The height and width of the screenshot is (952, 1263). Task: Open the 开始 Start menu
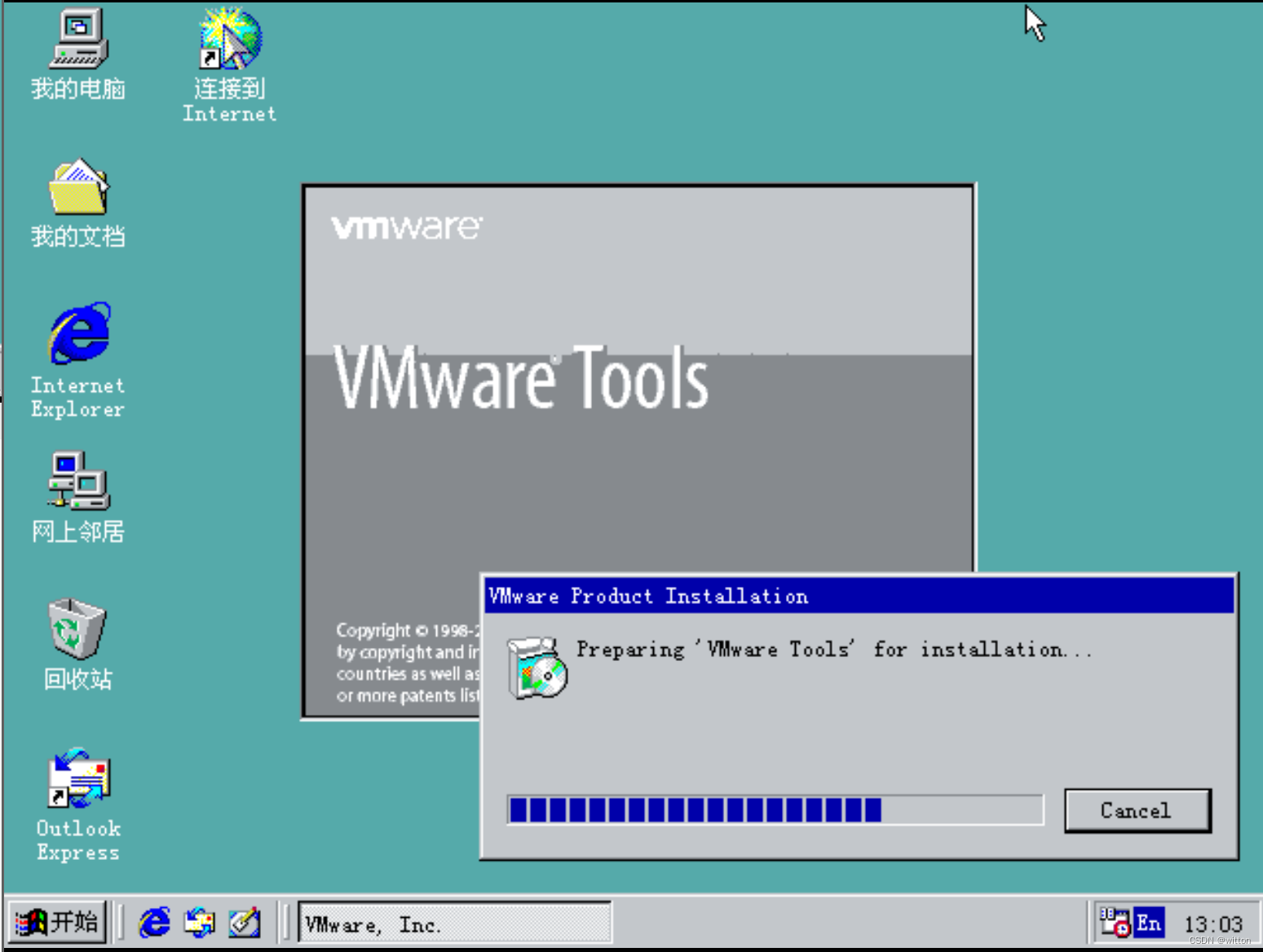[57, 923]
